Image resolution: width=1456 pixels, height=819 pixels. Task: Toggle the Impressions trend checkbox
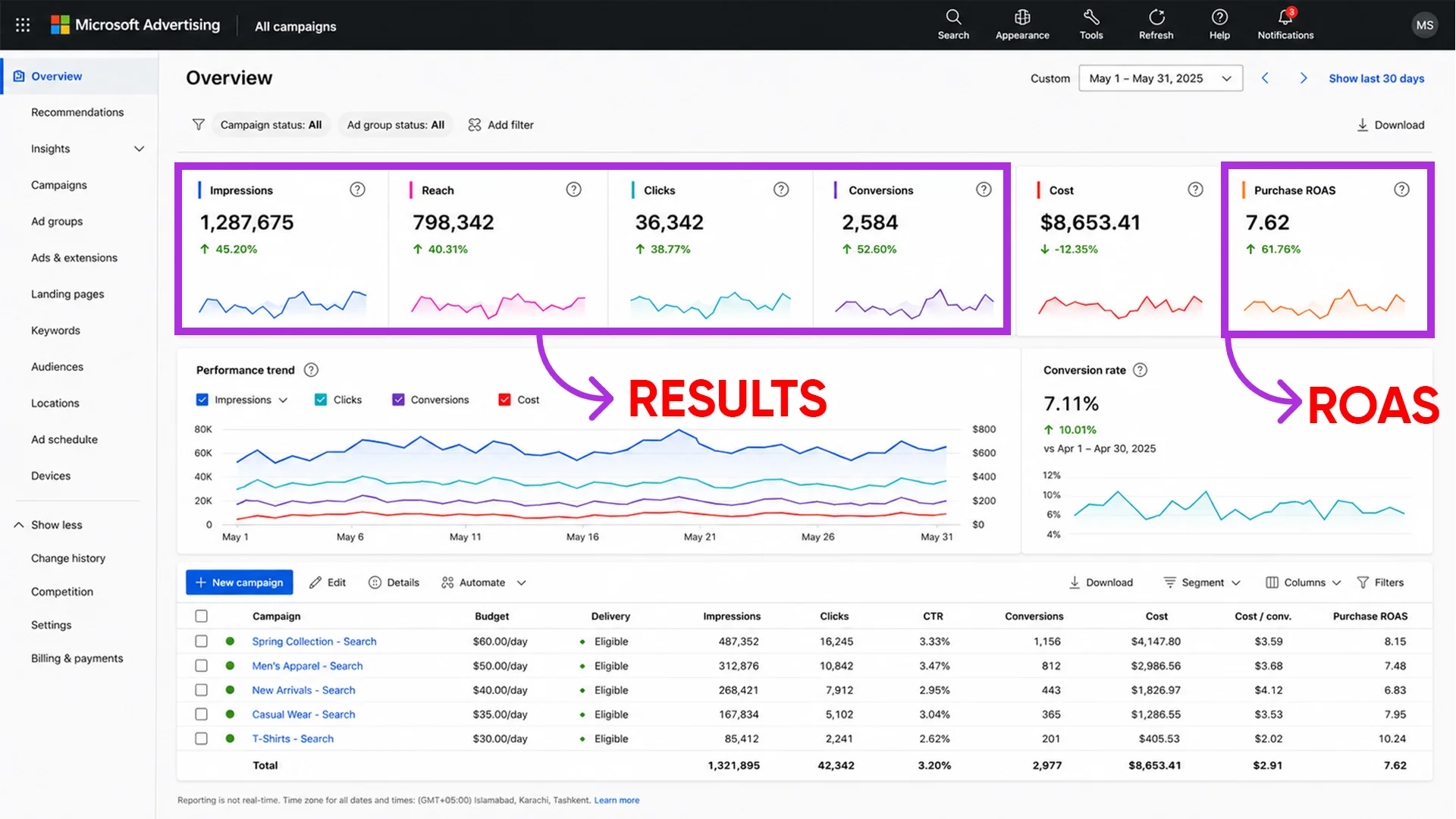pos(202,400)
